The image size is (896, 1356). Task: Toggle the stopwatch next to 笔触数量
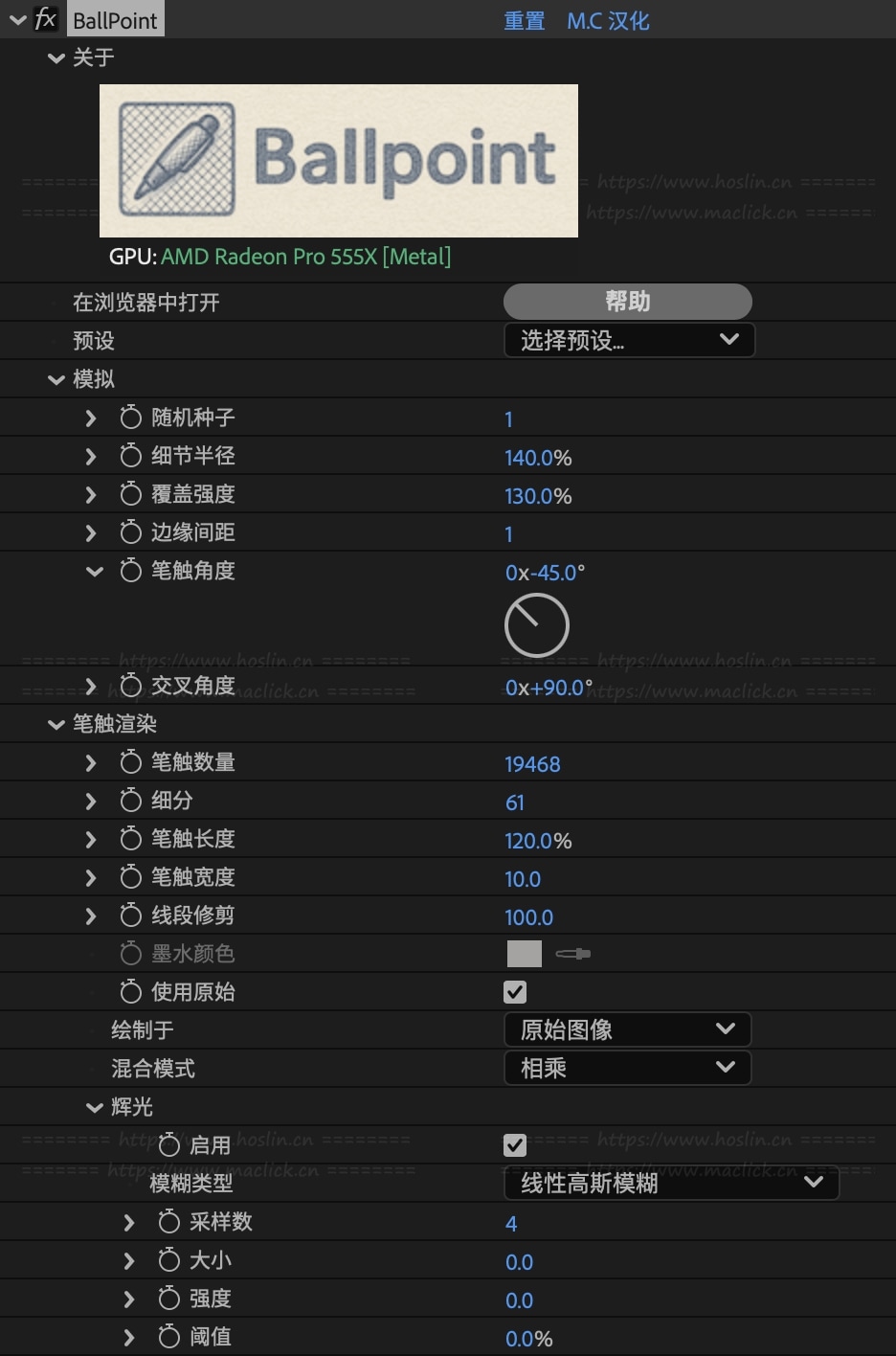pos(131,762)
